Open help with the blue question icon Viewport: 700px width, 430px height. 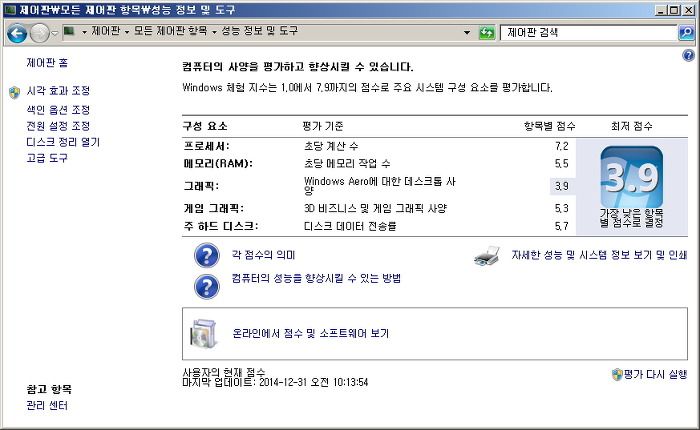tap(688, 55)
